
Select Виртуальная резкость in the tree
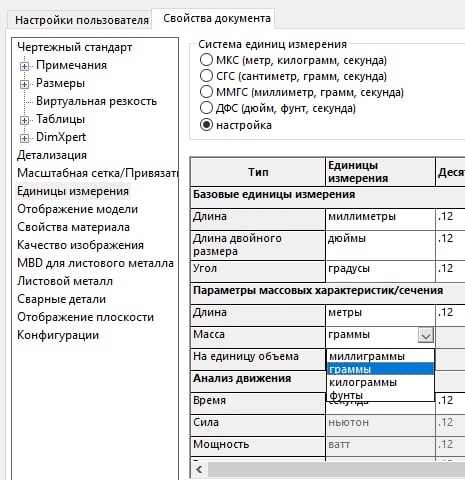pyautogui.click(x=96, y=101)
